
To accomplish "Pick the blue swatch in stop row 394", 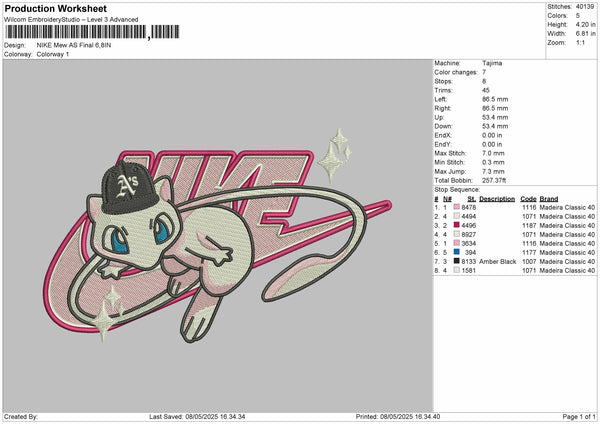I will [x=457, y=252].
